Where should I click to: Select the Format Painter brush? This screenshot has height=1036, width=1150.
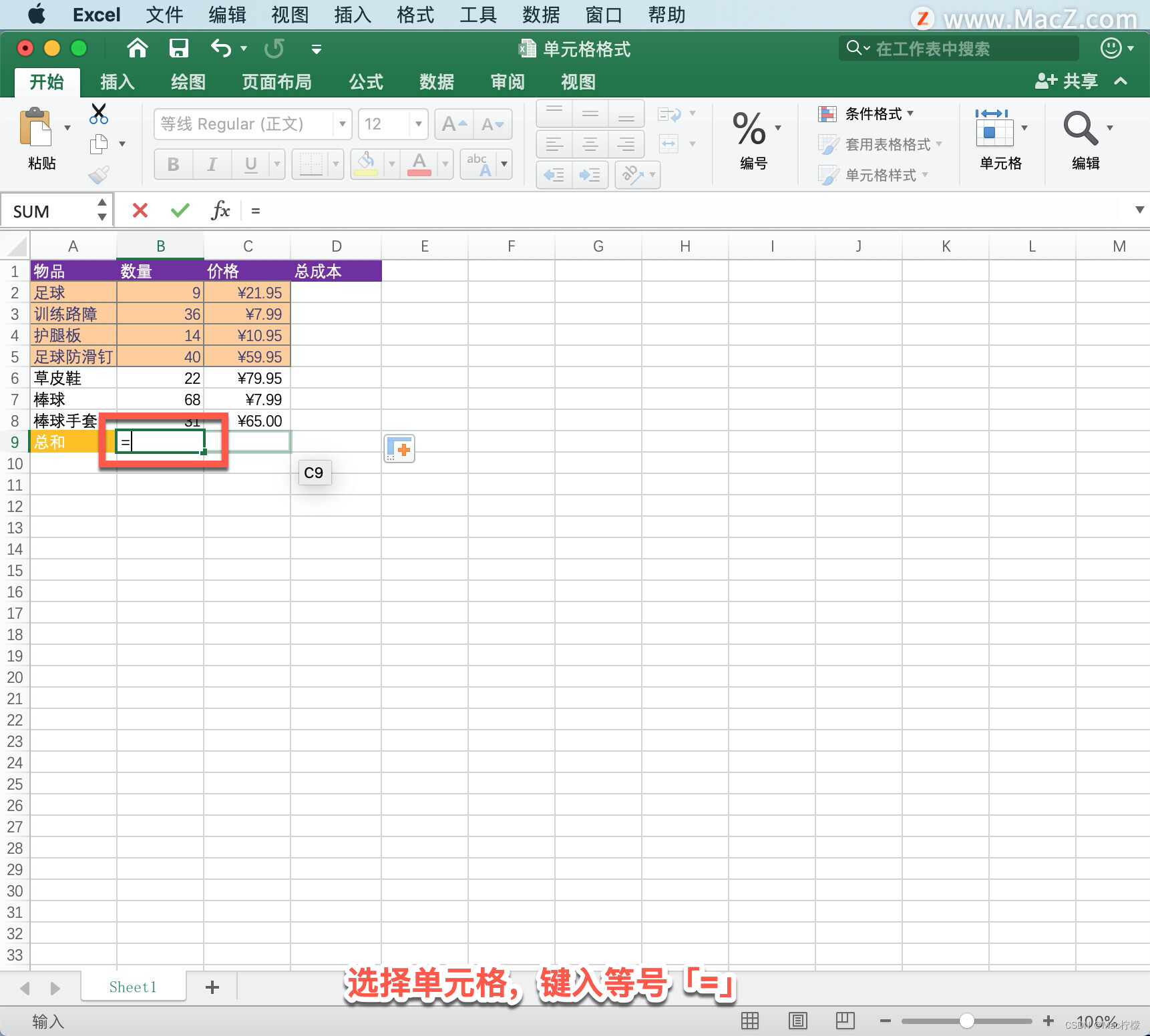[99, 175]
